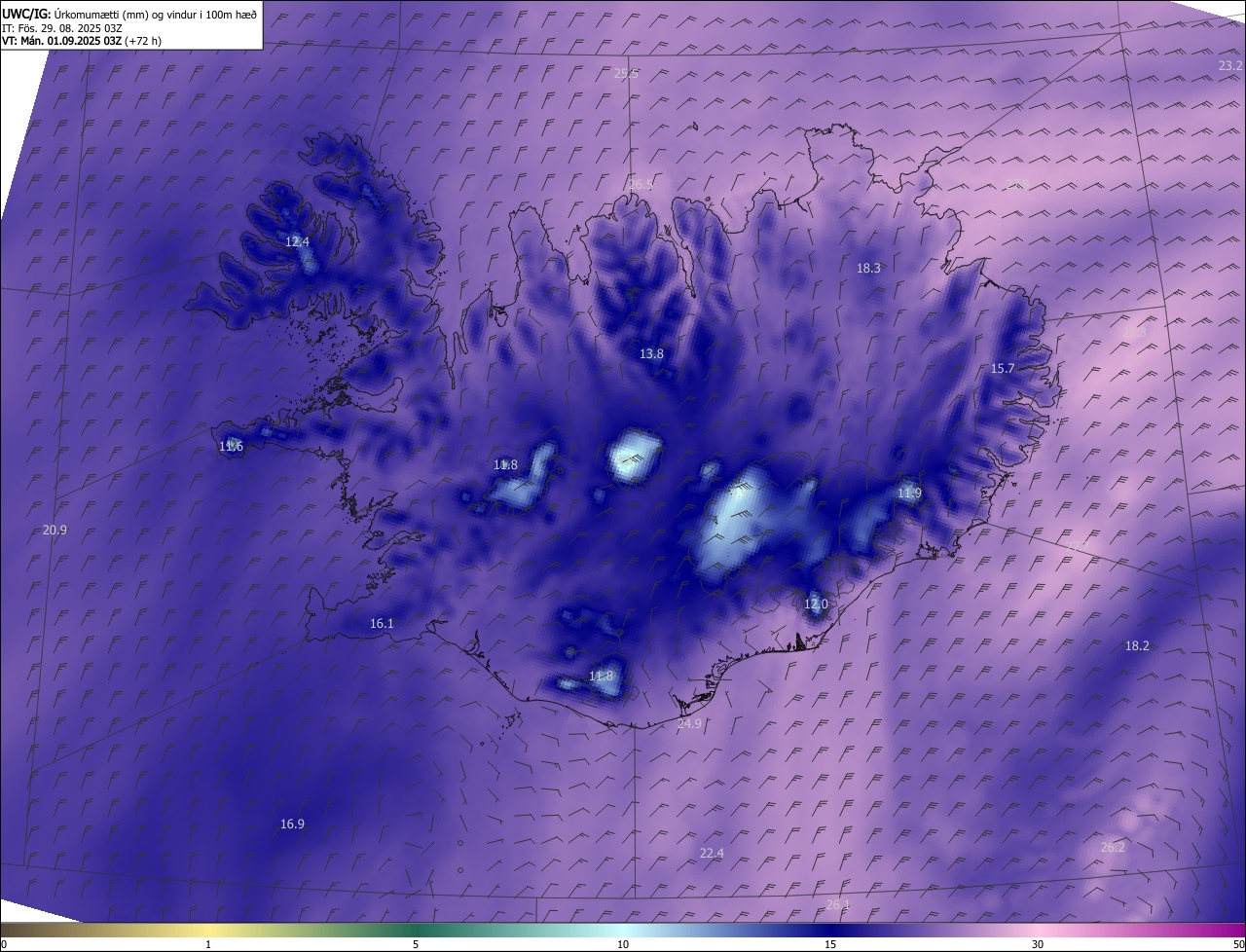
Task: Click the color scale tick labeled 50
Action: [x=1238, y=944]
